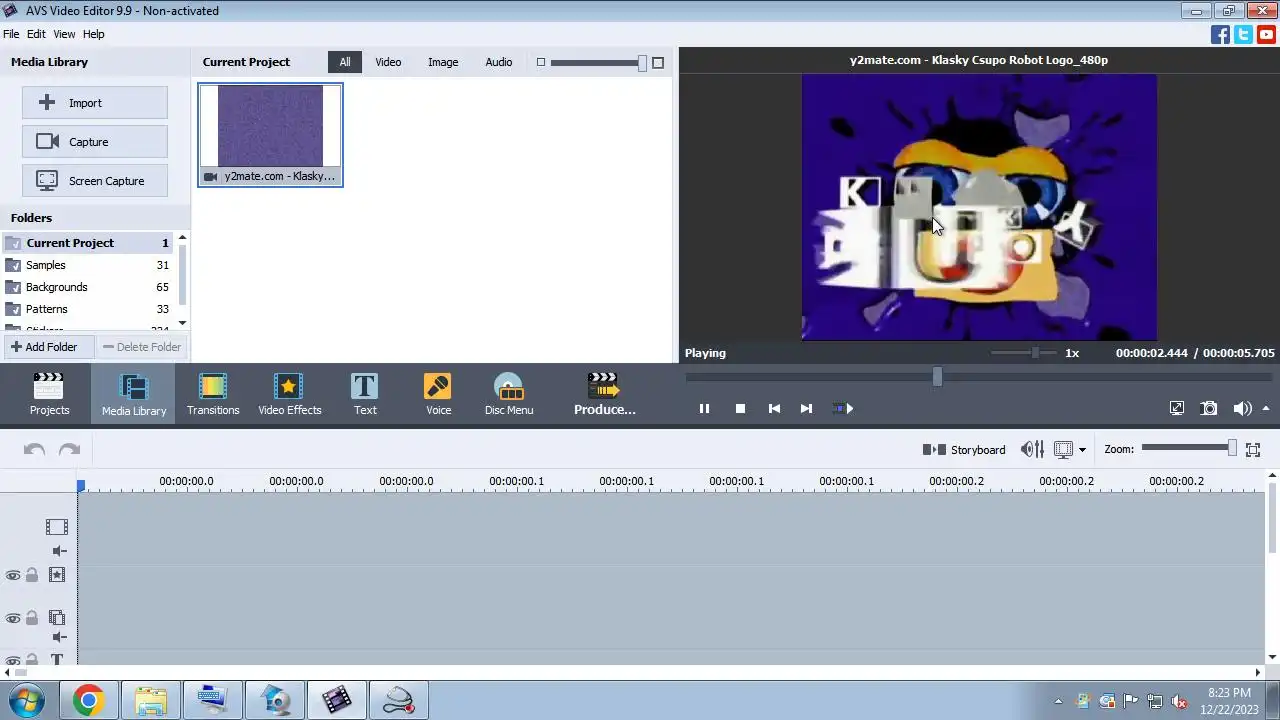The image size is (1280, 720).
Task: Click the Capture button
Action: [x=95, y=142]
